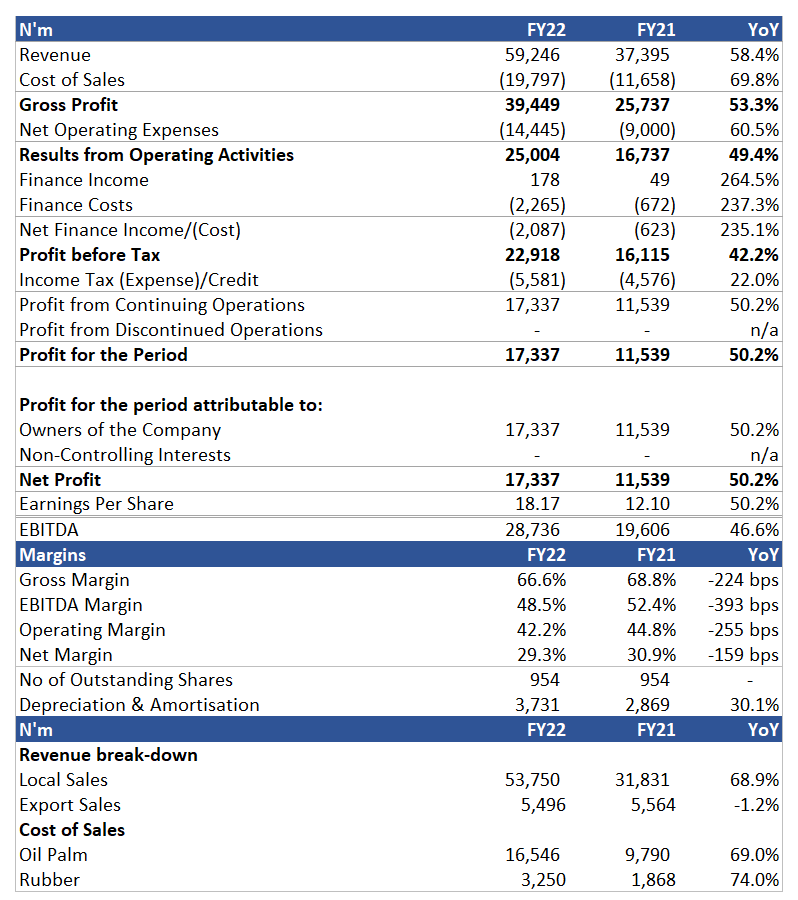Click Profit from Discontinued Operations label
Image resolution: width=798 pixels, height=900 pixels.
tap(171, 330)
